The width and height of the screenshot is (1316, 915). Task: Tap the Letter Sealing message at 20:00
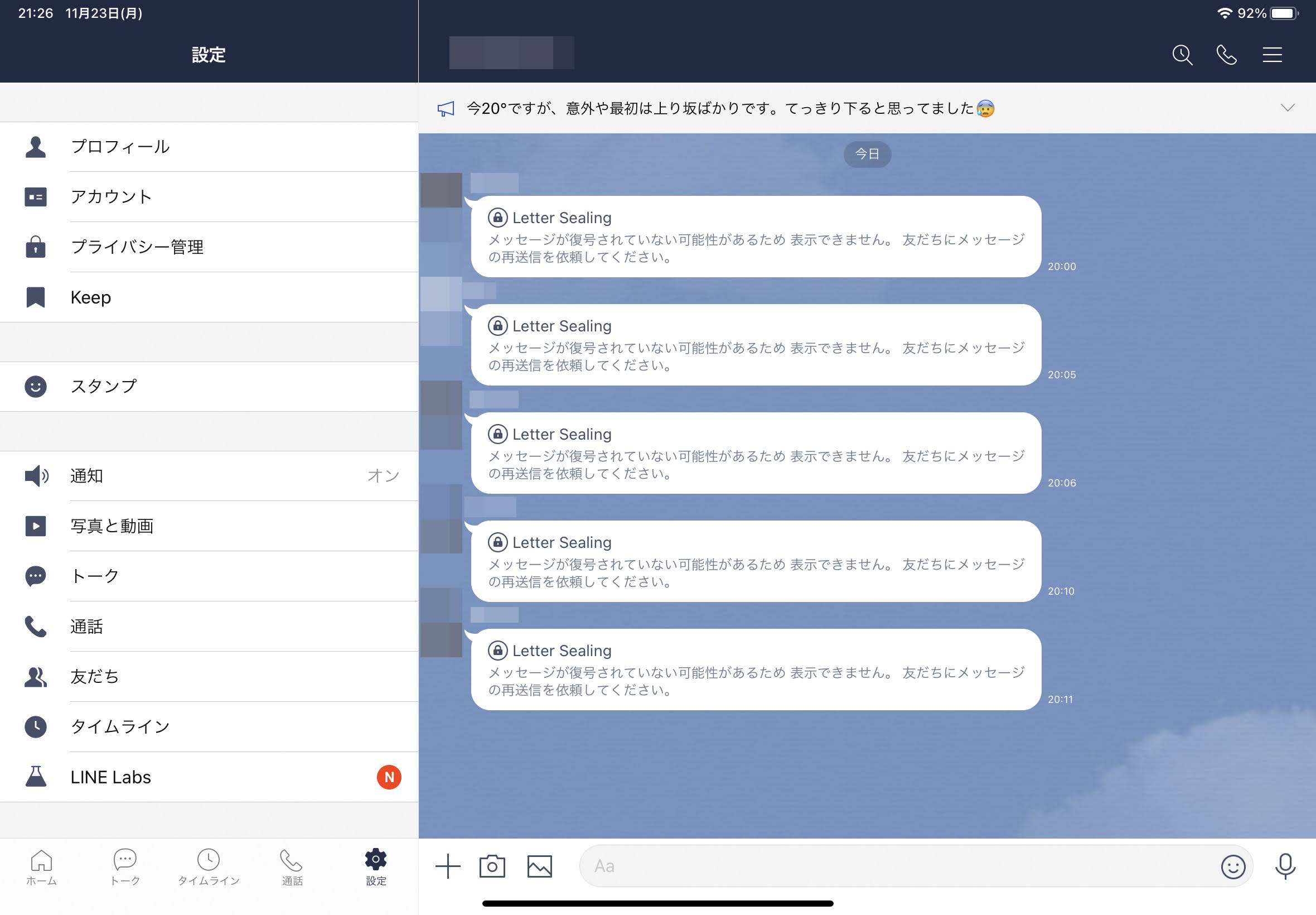click(755, 237)
